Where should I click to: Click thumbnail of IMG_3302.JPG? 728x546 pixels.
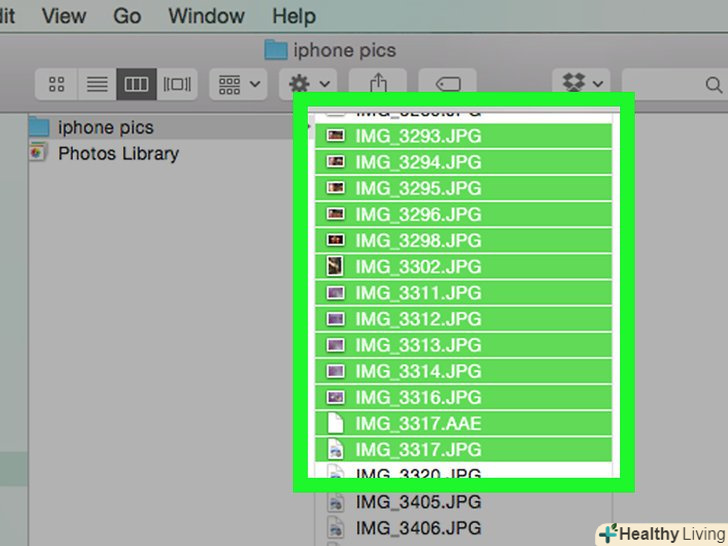[335, 266]
